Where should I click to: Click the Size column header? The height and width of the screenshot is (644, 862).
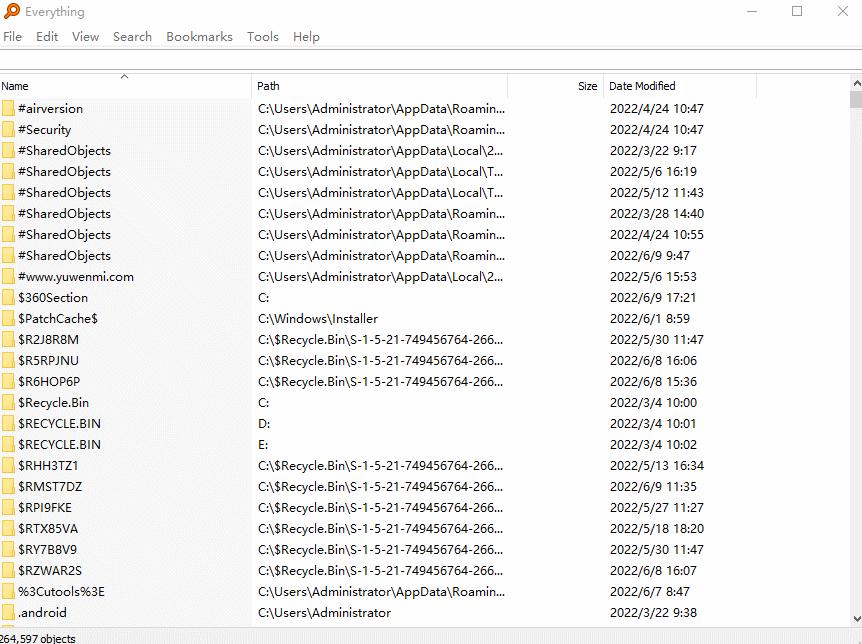point(587,86)
